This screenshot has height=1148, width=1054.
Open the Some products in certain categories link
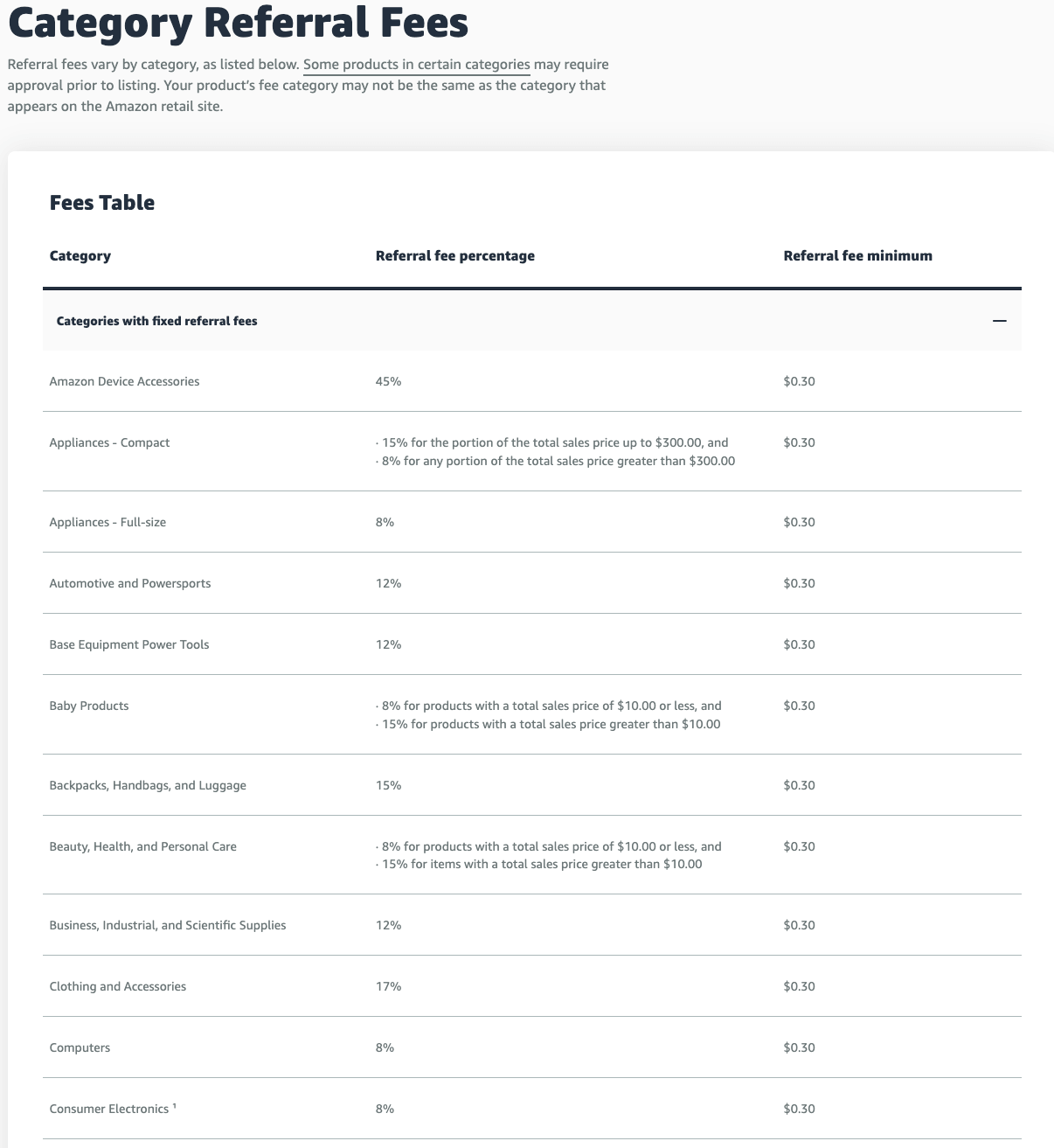coord(415,65)
